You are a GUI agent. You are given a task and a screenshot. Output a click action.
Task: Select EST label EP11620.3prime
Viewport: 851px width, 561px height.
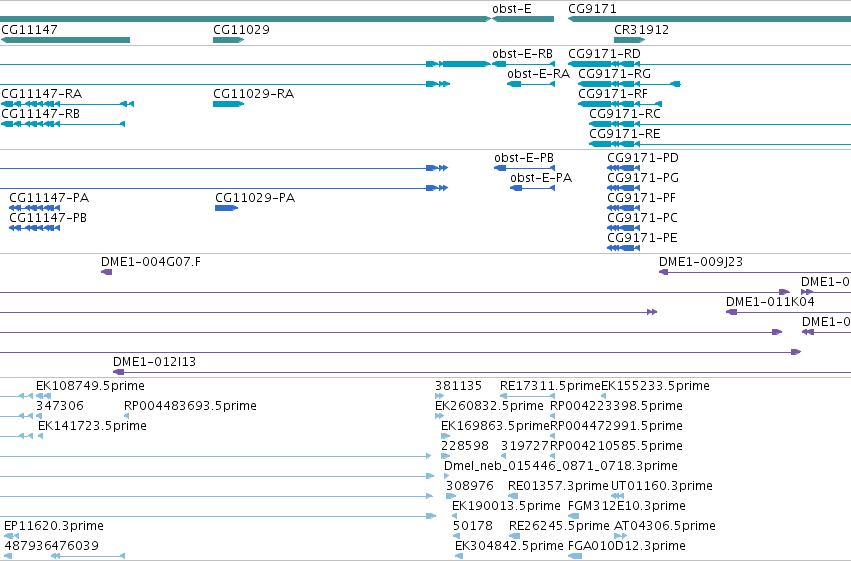pyautogui.click(x=54, y=527)
